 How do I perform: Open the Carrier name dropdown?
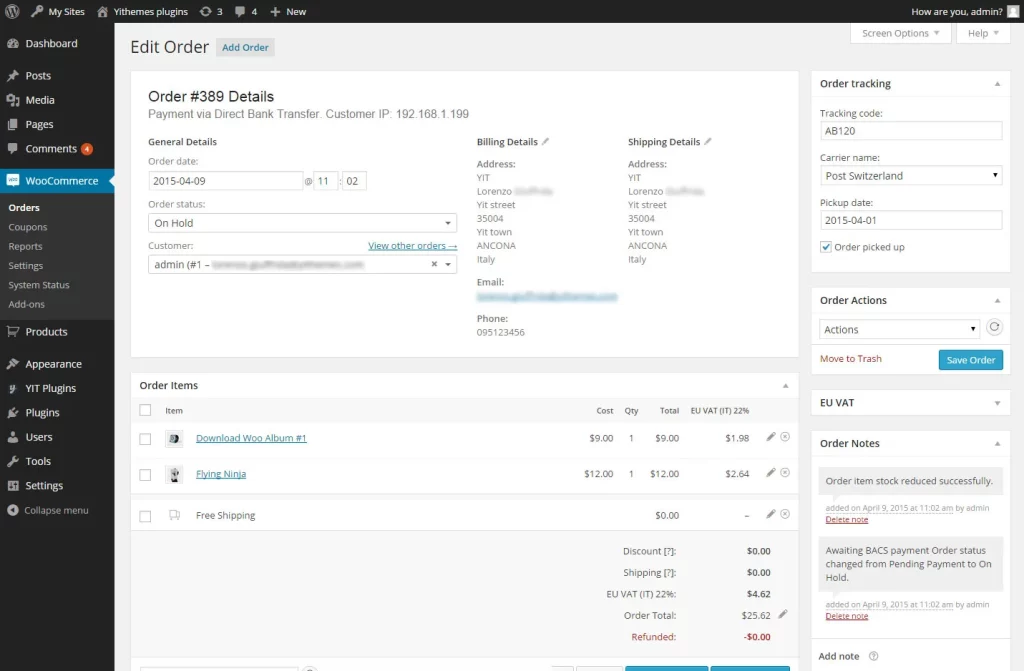click(x=910, y=176)
